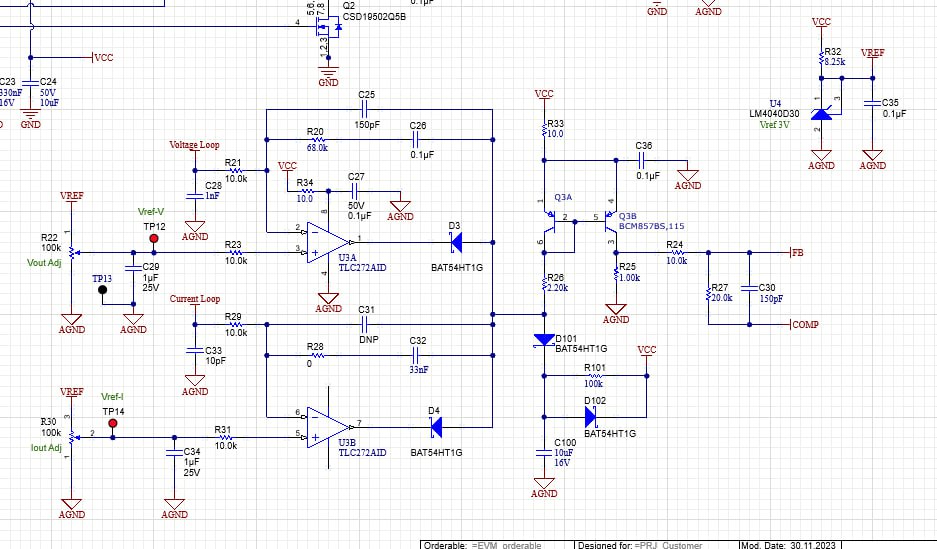Click the black TP13 test point
This screenshot has width=937, height=549.
pos(102,290)
